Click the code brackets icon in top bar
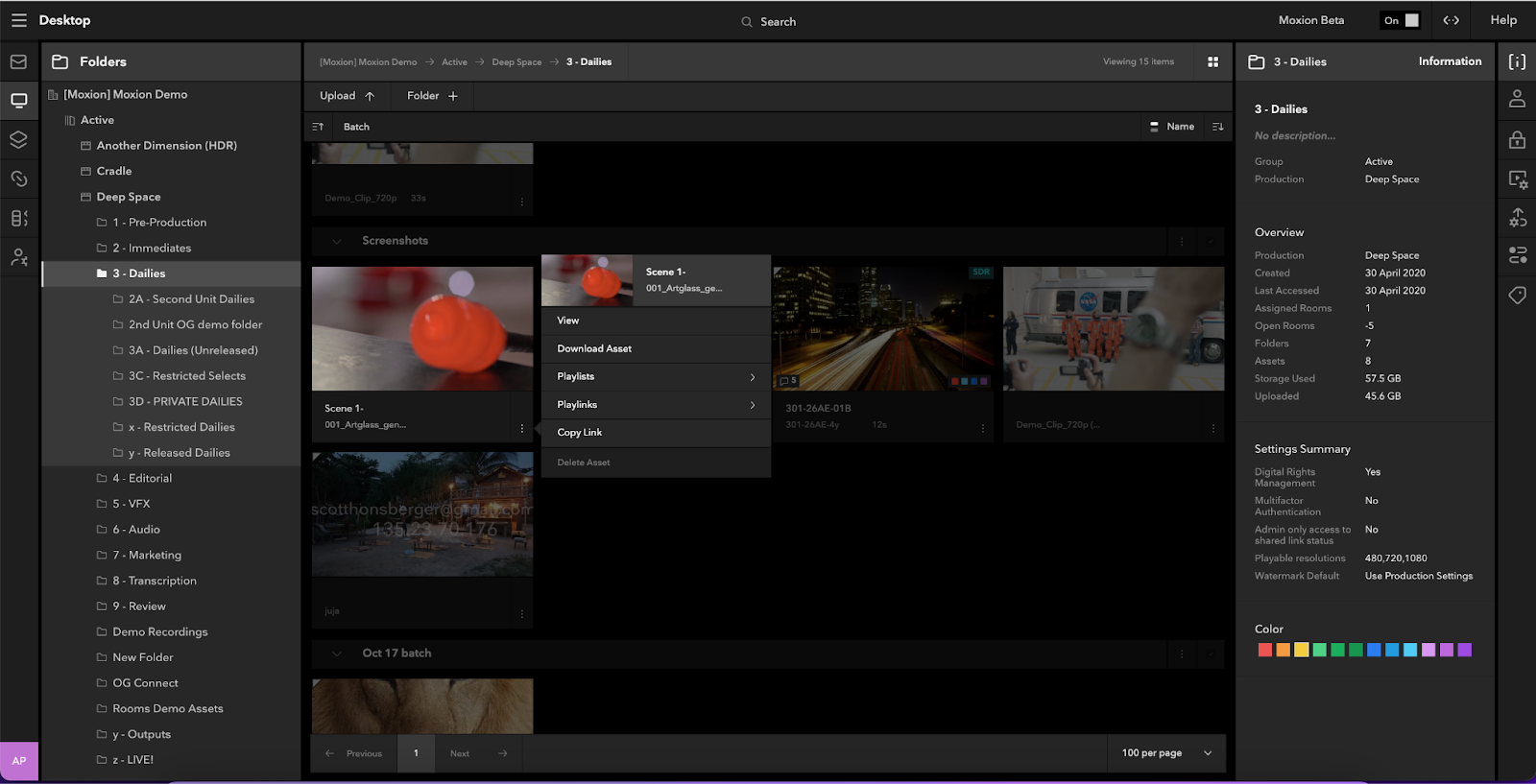1536x784 pixels. coord(1451,20)
